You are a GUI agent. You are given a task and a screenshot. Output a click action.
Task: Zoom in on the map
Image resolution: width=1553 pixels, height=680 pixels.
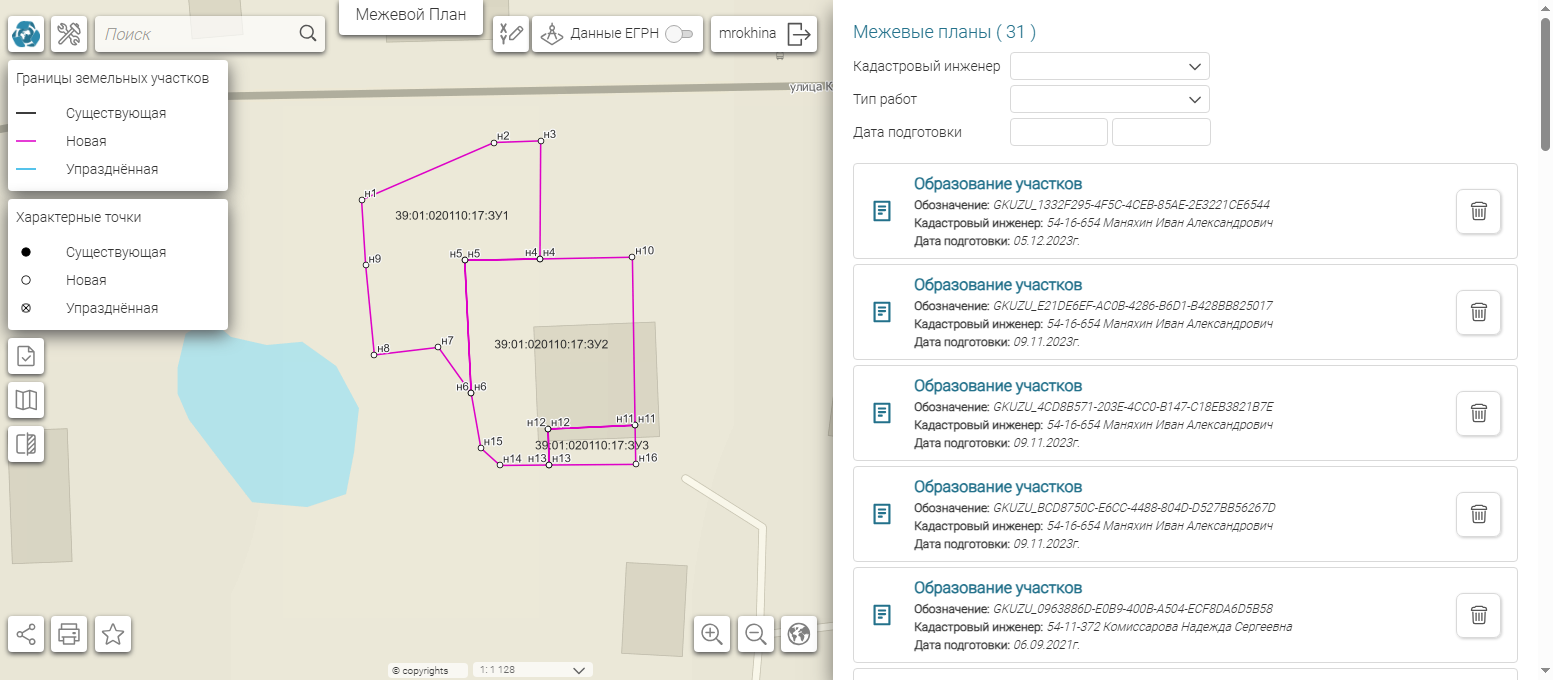click(712, 634)
